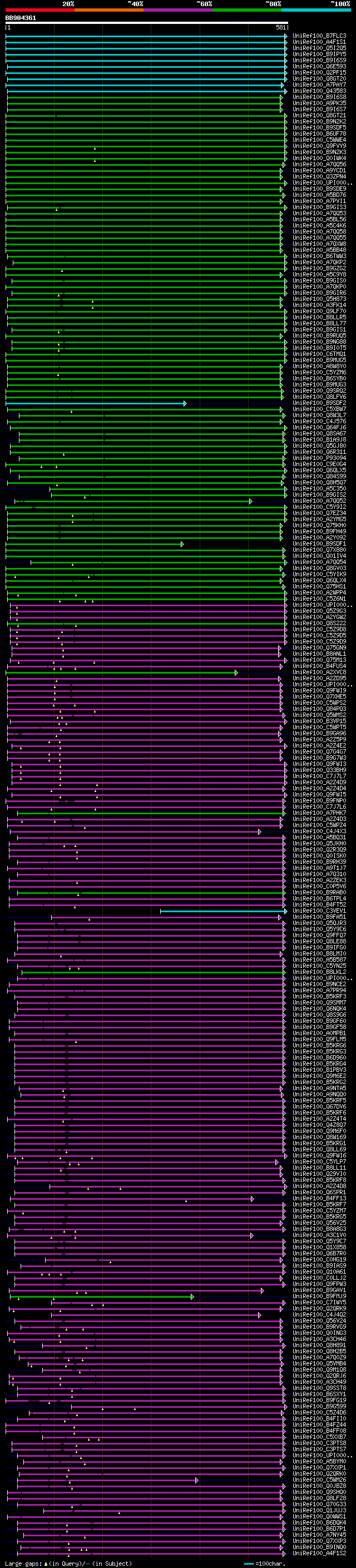356x1568 pixels.
Task: Open hit UniRef100_A4F1S1
Action: click(319, 42)
